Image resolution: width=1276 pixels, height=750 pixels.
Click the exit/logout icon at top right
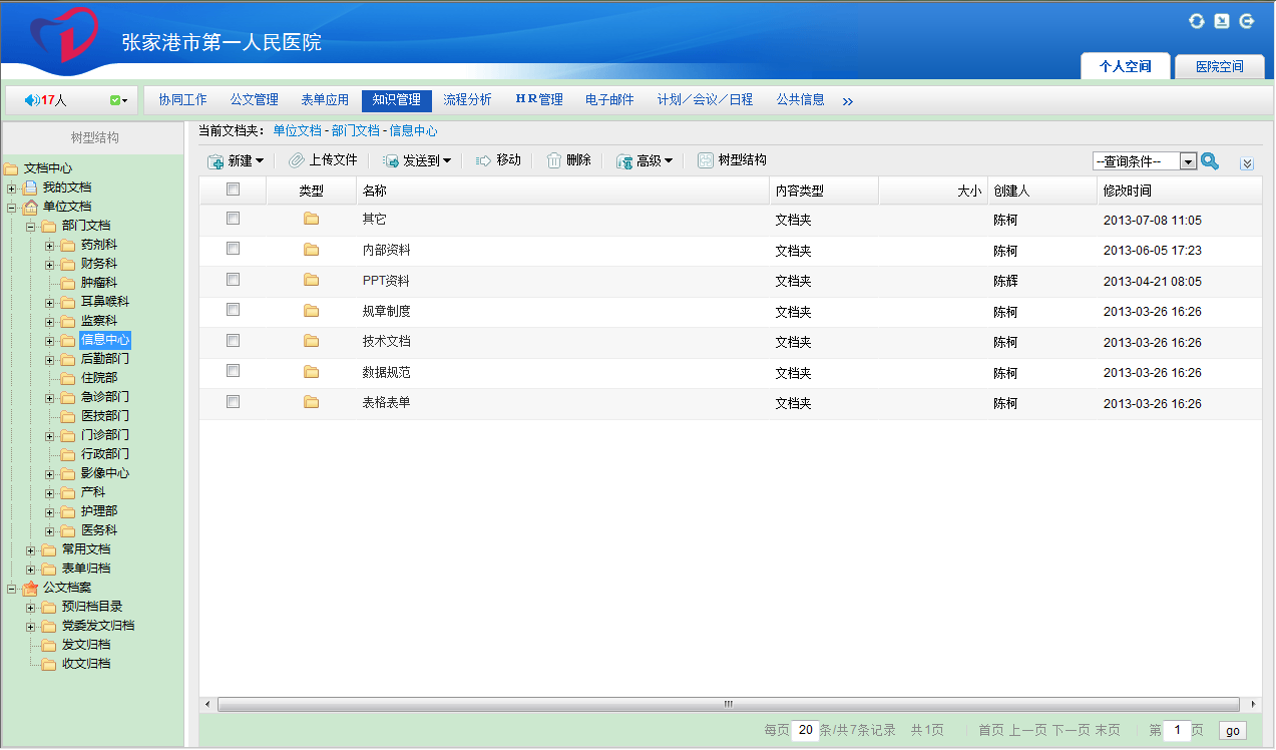click(x=1247, y=20)
